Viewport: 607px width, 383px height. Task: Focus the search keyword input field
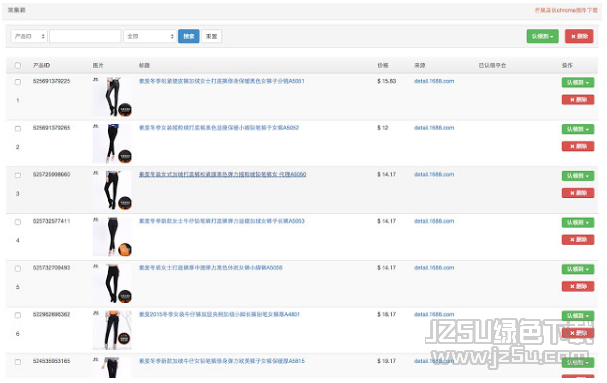[x=85, y=36]
